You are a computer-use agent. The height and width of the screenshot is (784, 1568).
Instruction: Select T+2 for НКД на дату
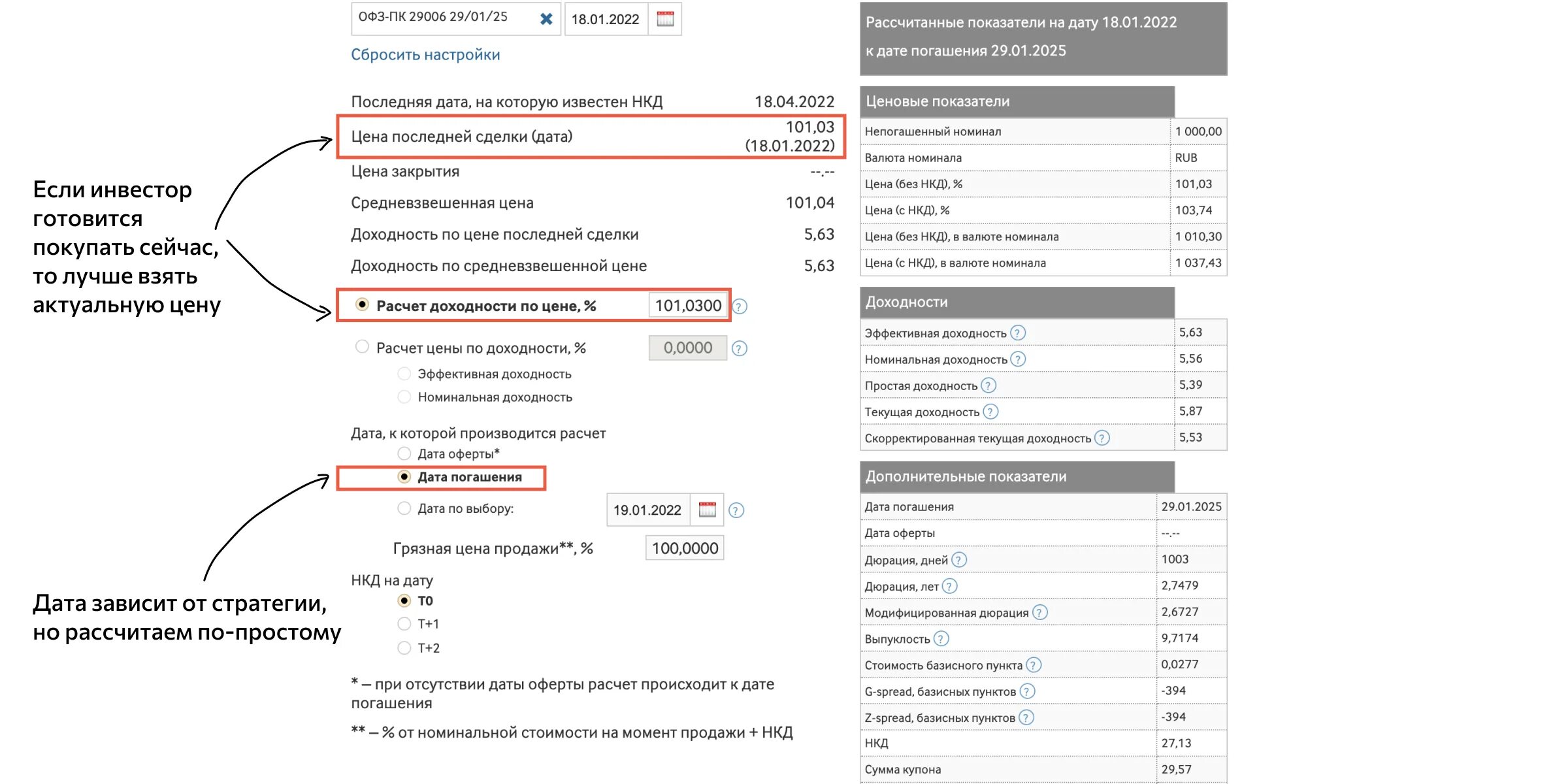pos(404,647)
